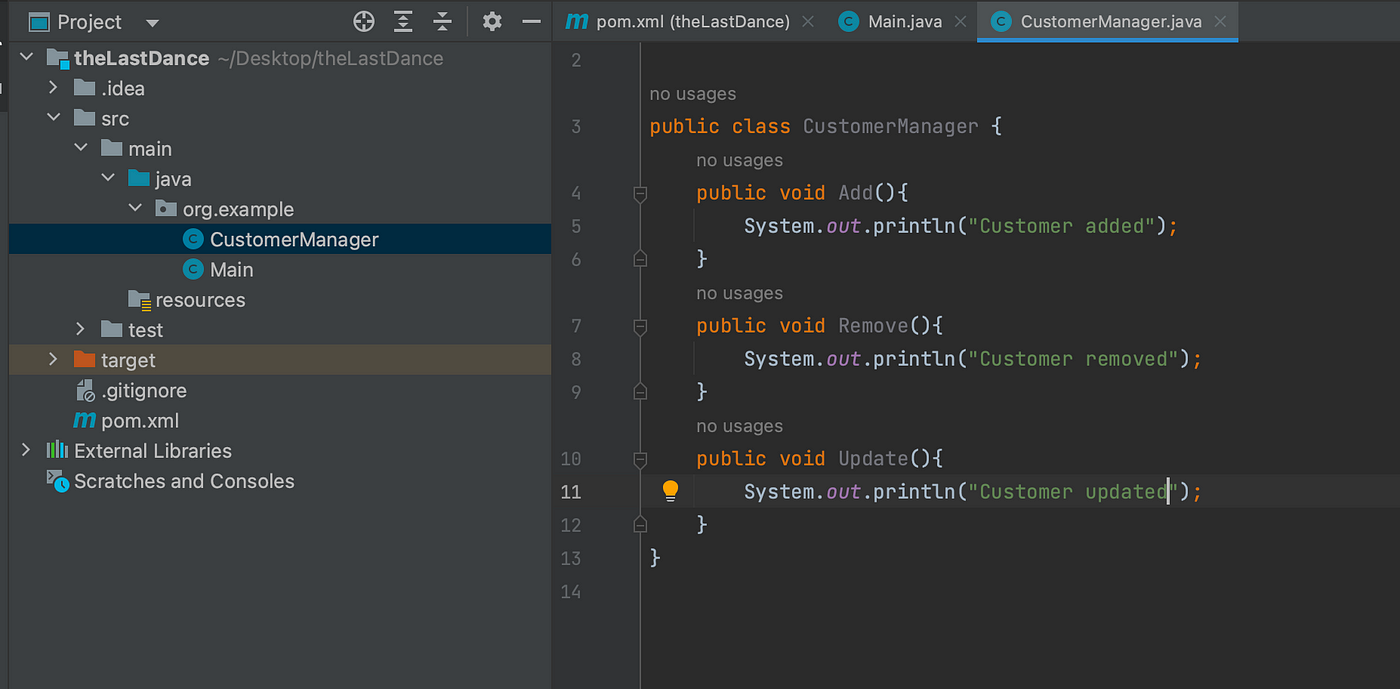Expand the .idea folder
The width and height of the screenshot is (1400, 689).
coord(53,88)
